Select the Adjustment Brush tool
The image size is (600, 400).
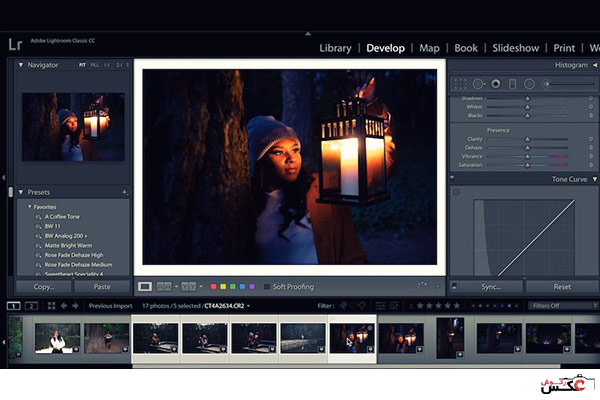[x=570, y=84]
